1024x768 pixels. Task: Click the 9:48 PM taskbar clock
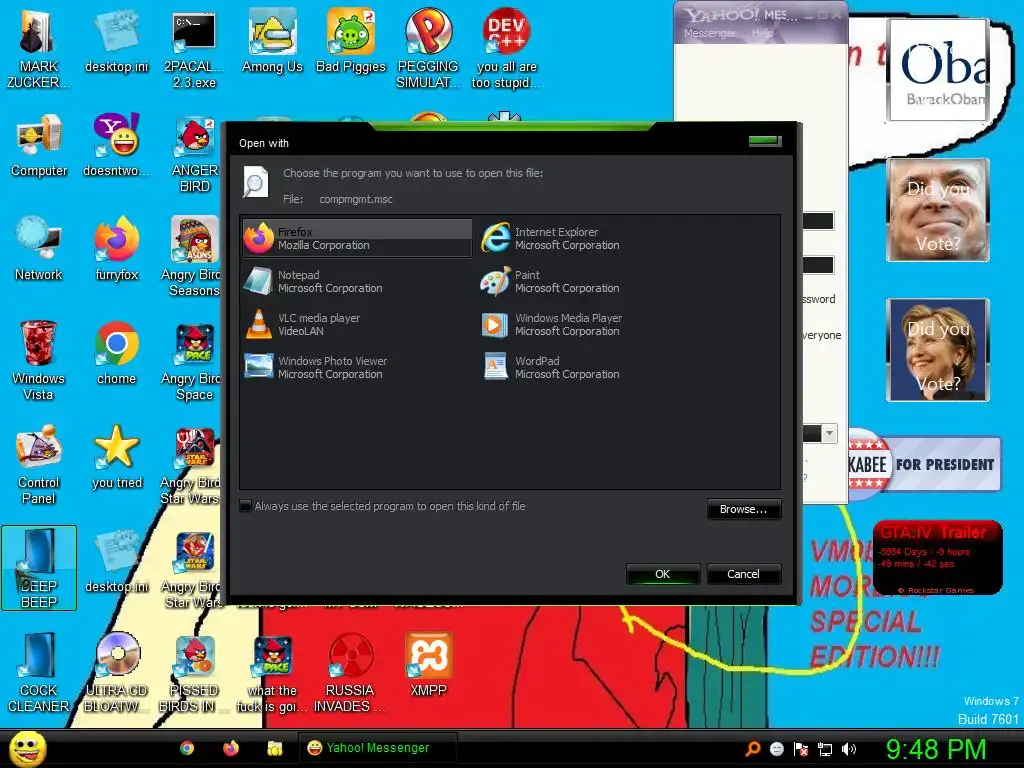click(x=935, y=749)
